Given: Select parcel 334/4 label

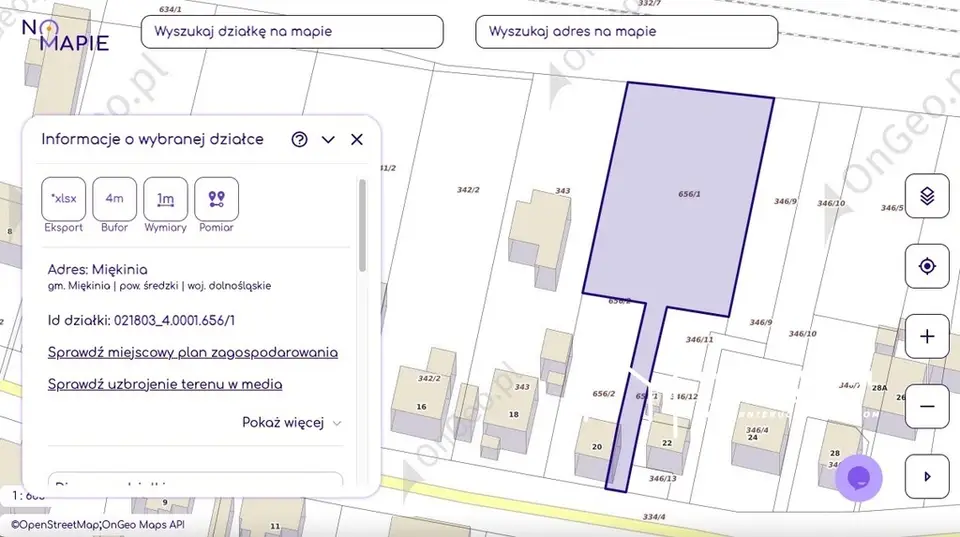Looking at the screenshot, I should pos(654,517).
